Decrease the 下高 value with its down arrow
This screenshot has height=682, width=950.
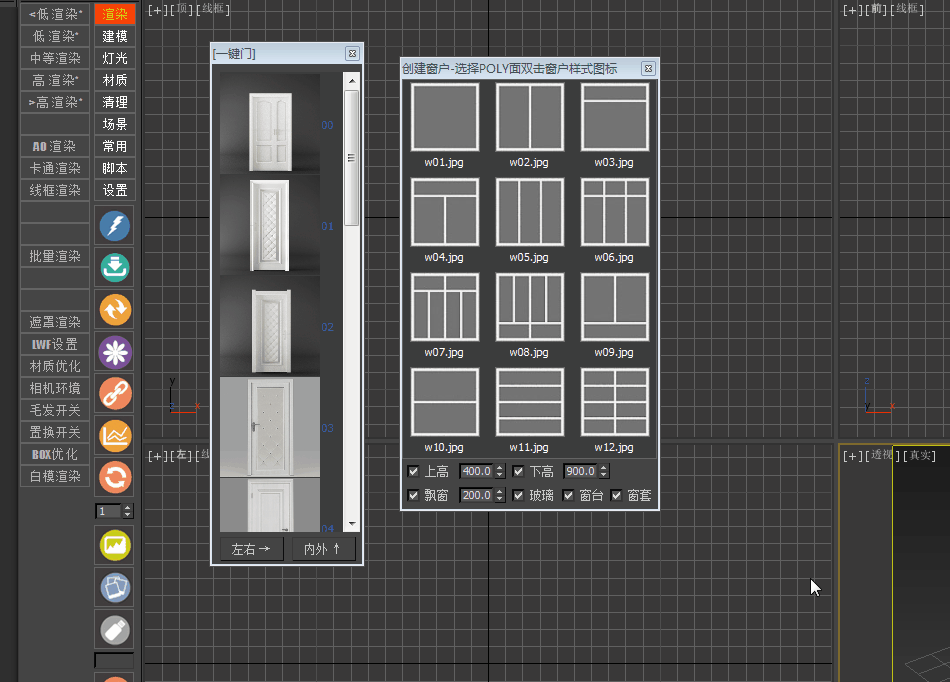point(604,474)
